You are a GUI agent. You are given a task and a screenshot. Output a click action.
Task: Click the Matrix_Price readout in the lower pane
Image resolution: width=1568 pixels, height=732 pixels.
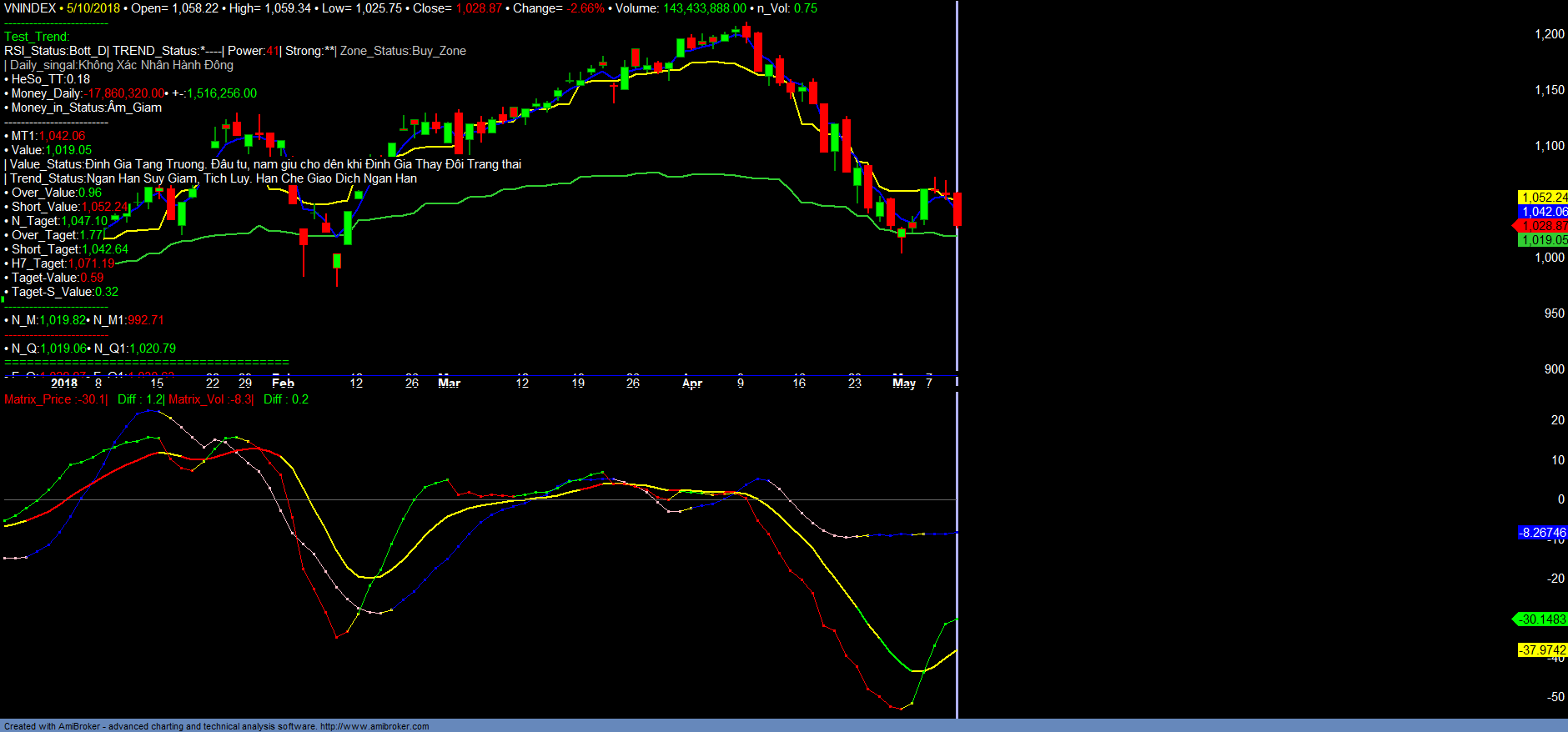coord(55,399)
